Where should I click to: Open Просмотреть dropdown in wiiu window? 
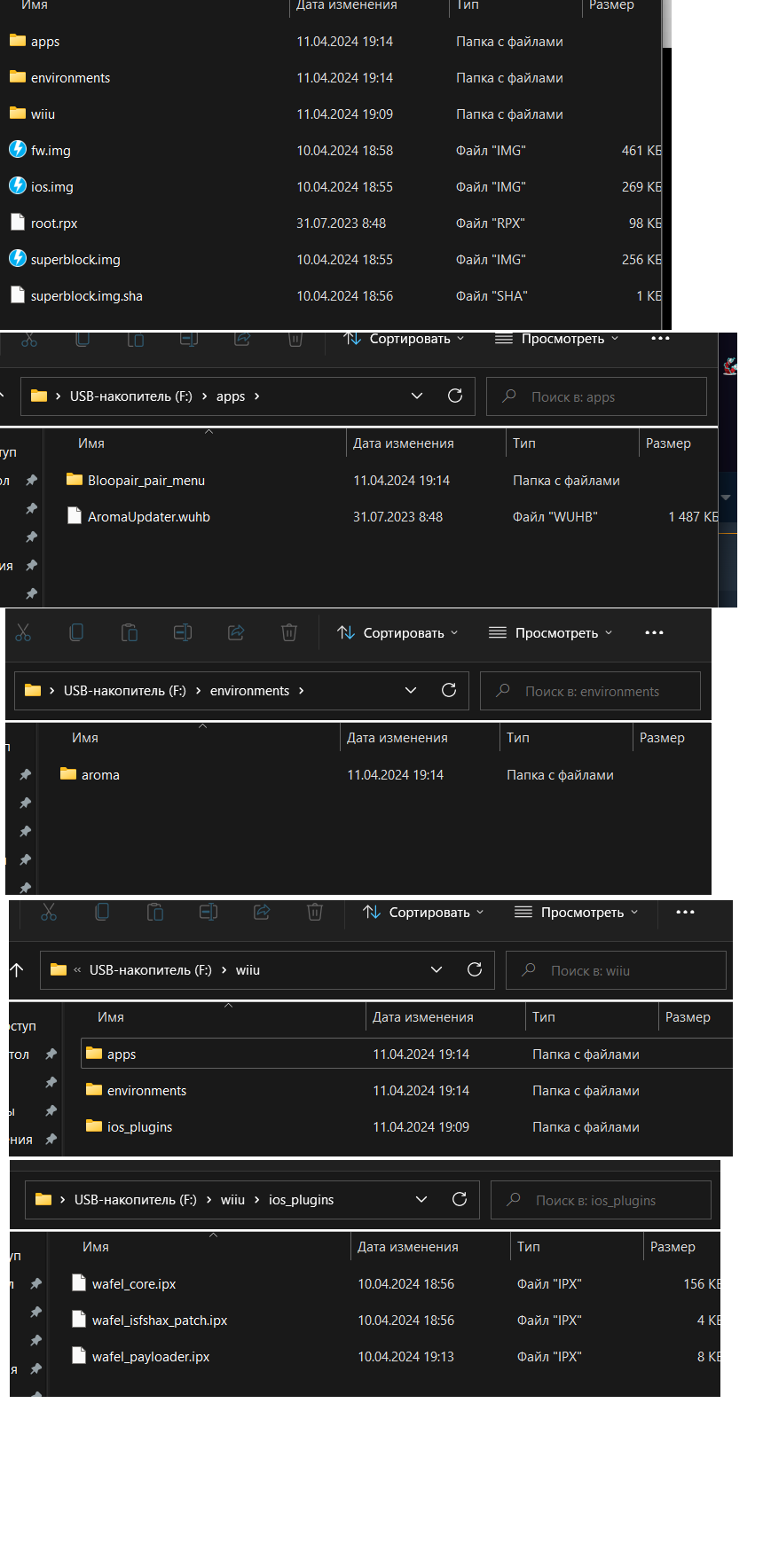point(576,912)
